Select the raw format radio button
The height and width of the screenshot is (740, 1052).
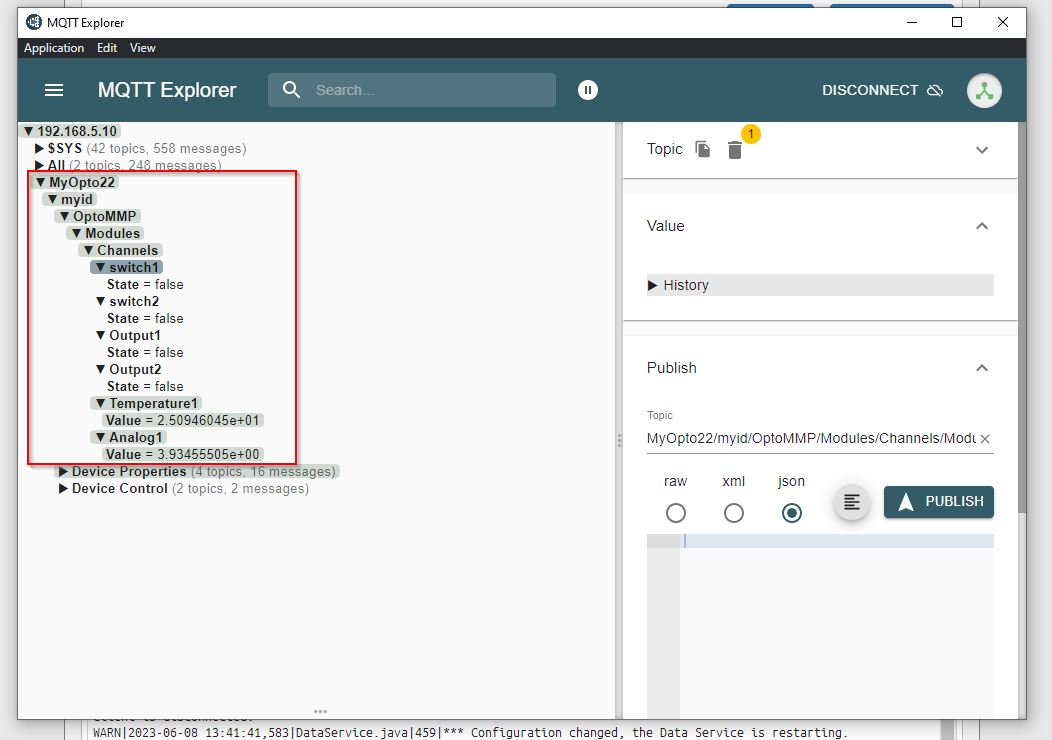[x=676, y=513]
